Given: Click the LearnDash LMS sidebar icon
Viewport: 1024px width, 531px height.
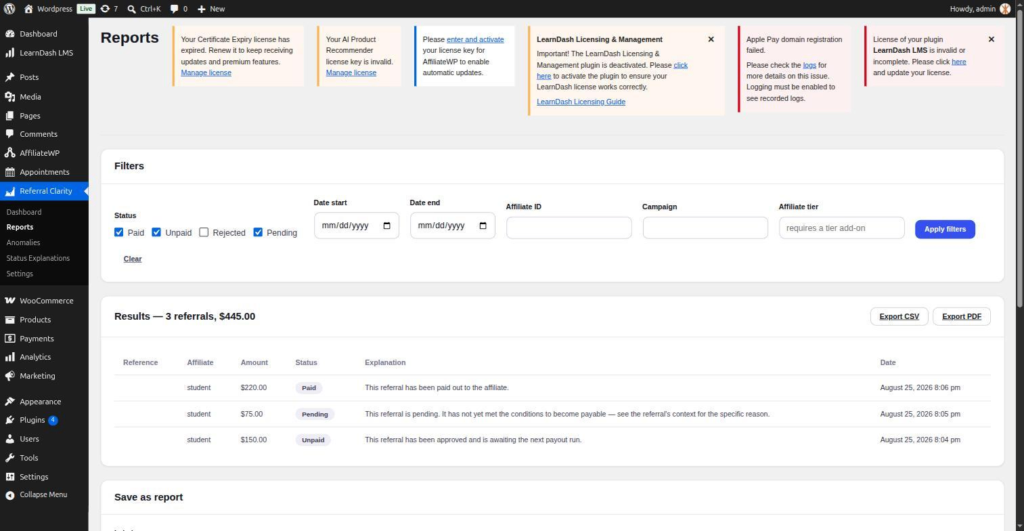Looking at the screenshot, I should 10,53.
